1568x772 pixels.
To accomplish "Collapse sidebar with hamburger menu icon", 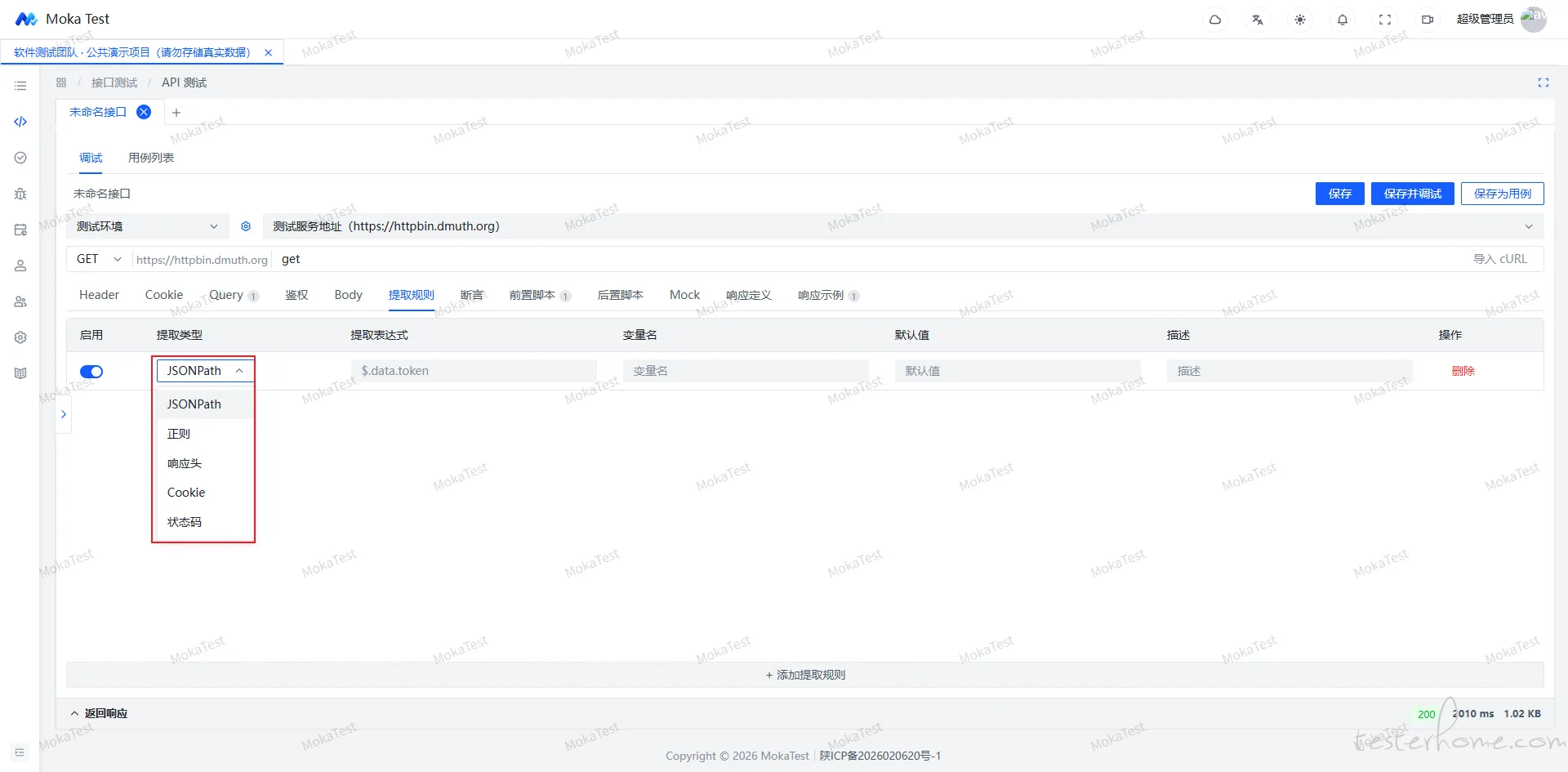I will point(20,86).
